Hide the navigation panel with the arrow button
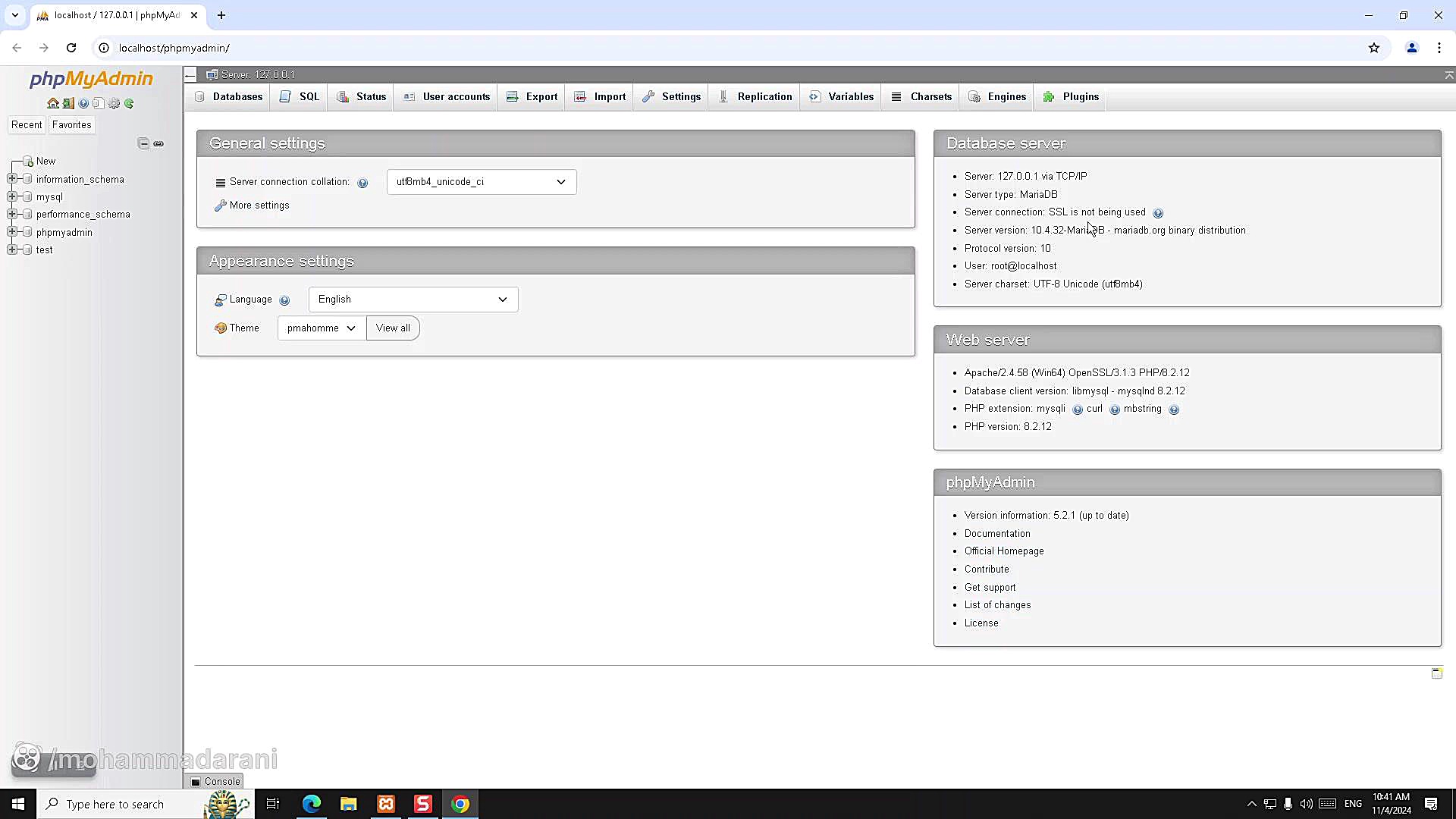 pos(191,74)
